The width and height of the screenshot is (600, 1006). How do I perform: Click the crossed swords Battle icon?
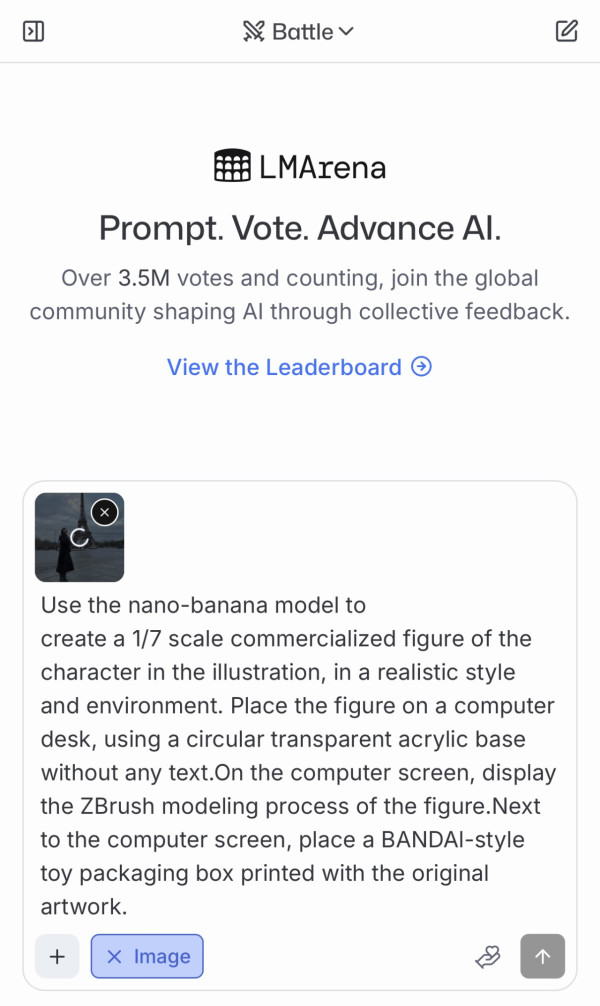254,31
